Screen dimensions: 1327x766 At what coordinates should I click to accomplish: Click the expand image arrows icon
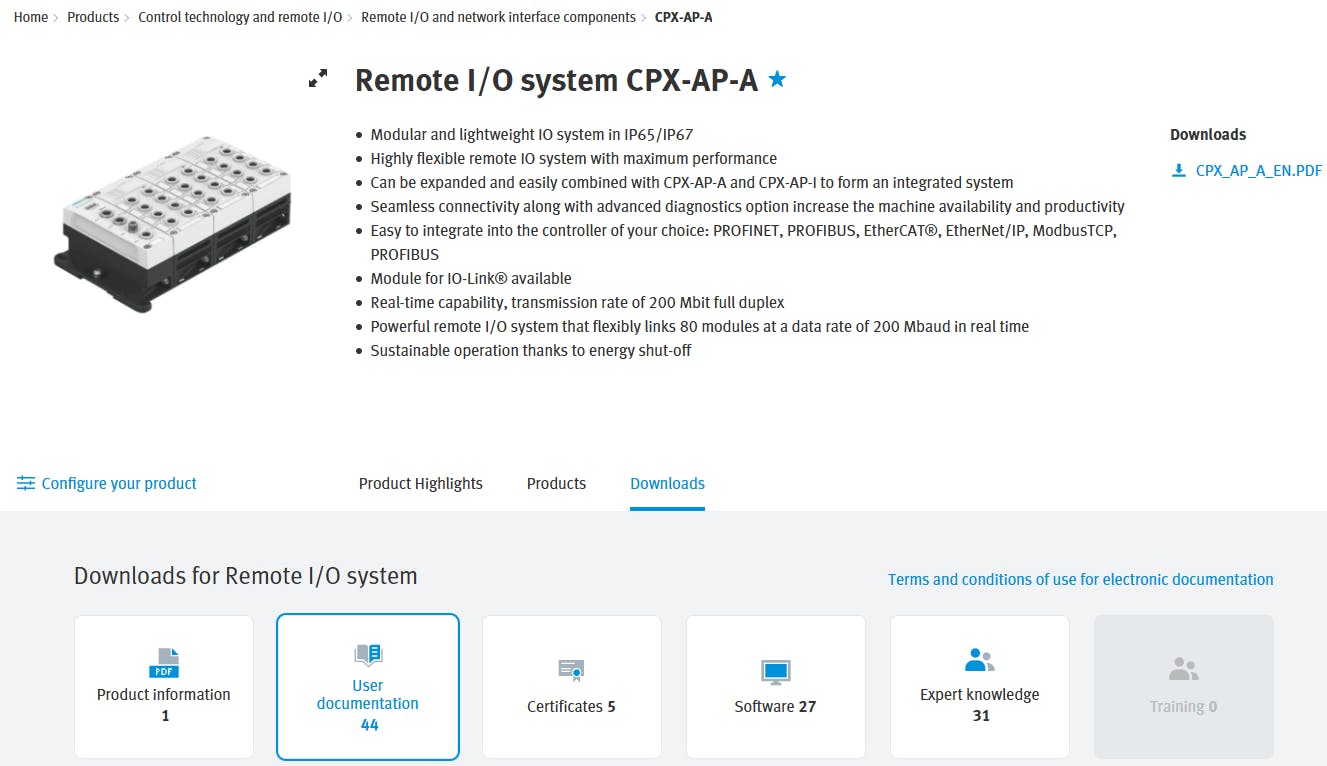tap(318, 79)
